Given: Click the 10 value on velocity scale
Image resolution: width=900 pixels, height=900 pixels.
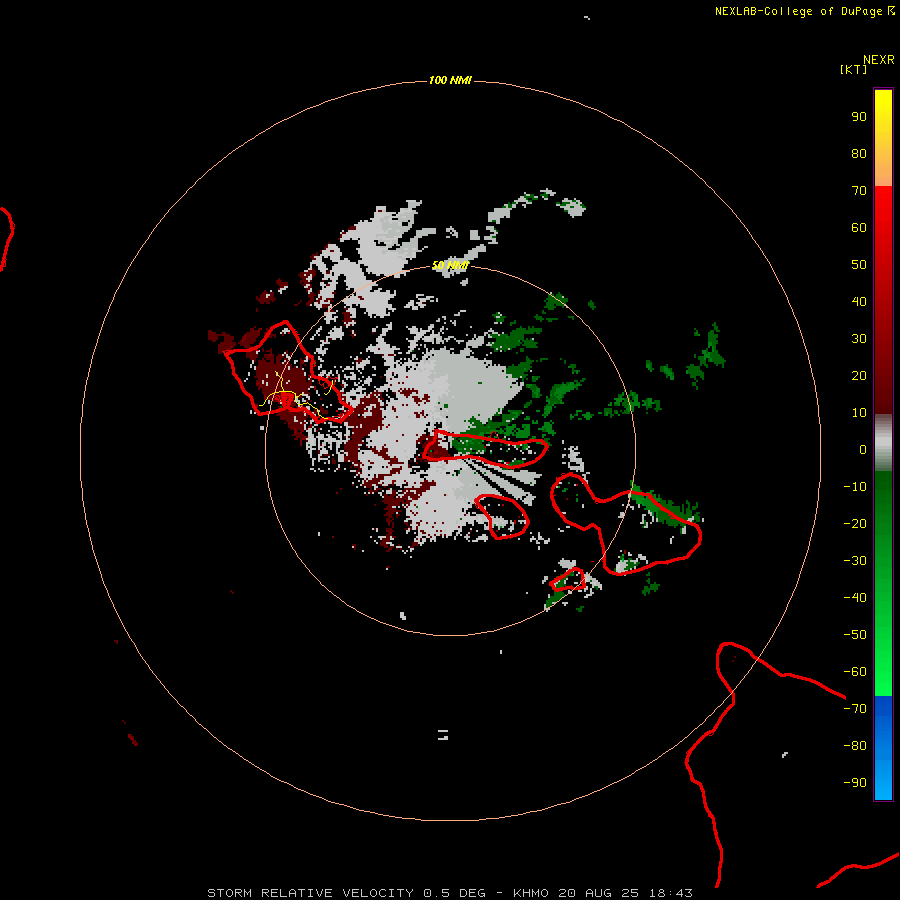Looking at the screenshot, I should point(859,412).
